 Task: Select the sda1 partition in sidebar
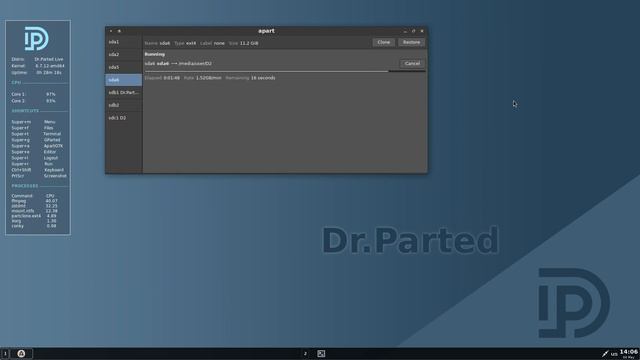(123, 42)
